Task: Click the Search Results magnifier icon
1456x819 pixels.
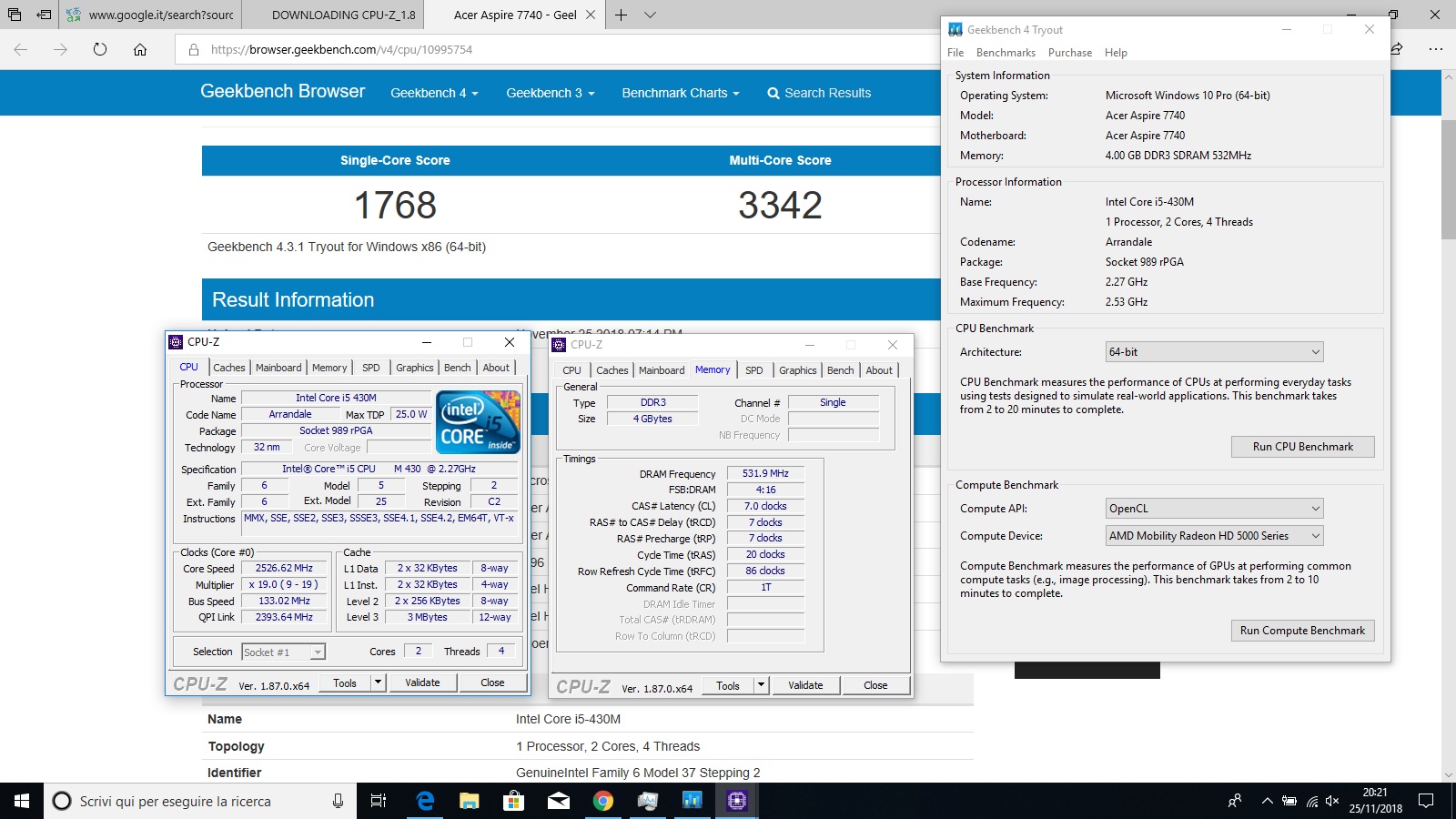Action: (x=773, y=93)
